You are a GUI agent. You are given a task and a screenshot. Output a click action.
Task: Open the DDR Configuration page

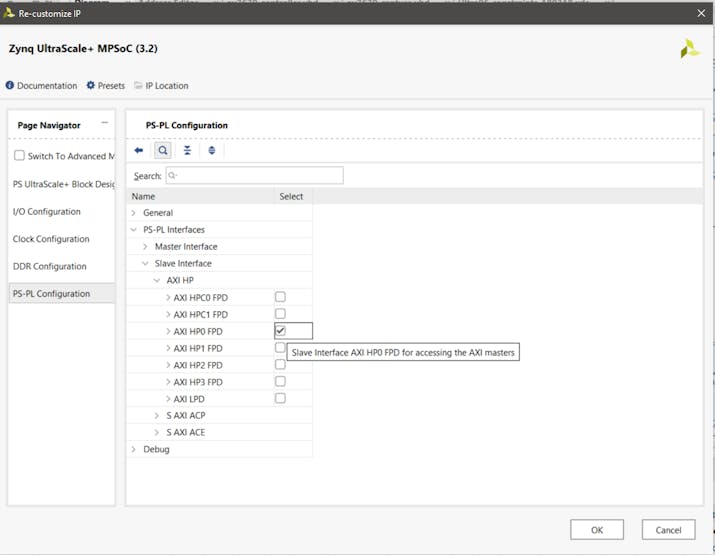(49, 266)
